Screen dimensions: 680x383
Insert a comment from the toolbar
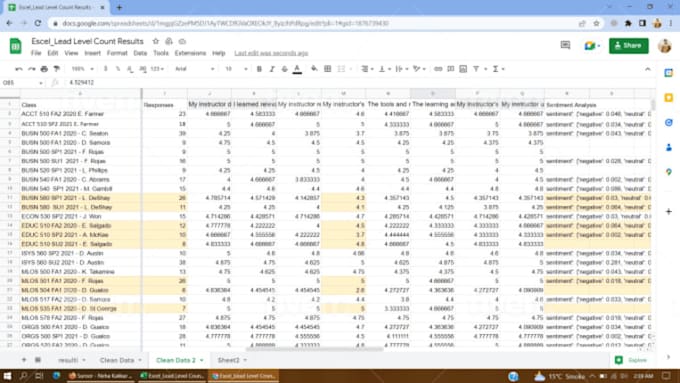pyautogui.click(x=451, y=69)
